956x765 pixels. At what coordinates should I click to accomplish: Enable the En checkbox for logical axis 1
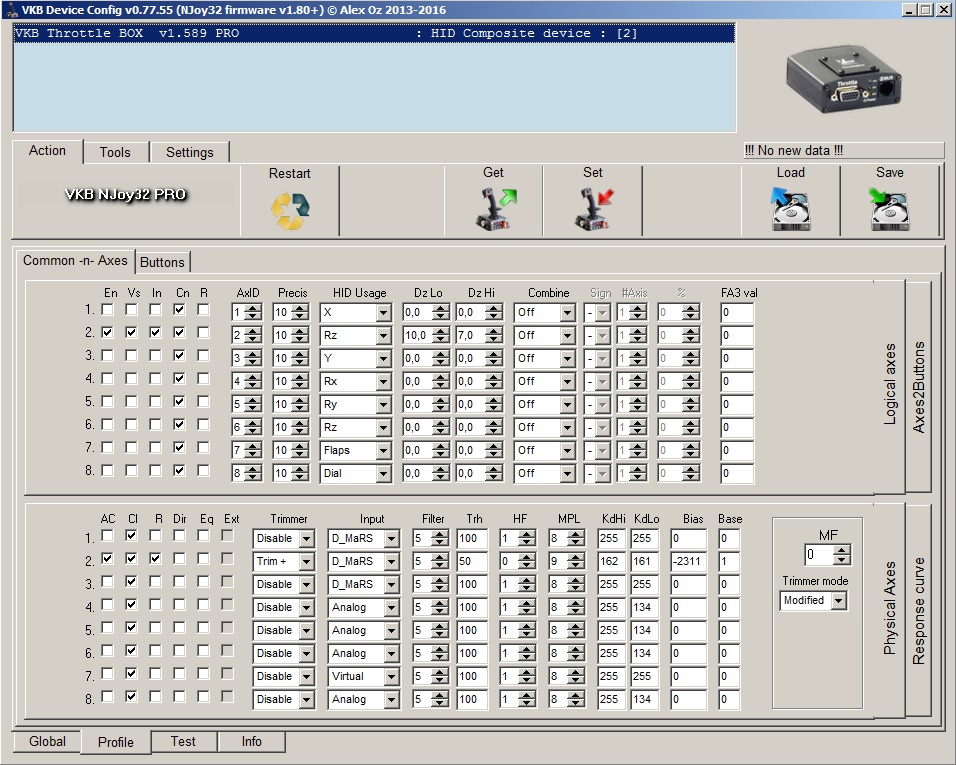click(107, 310)
